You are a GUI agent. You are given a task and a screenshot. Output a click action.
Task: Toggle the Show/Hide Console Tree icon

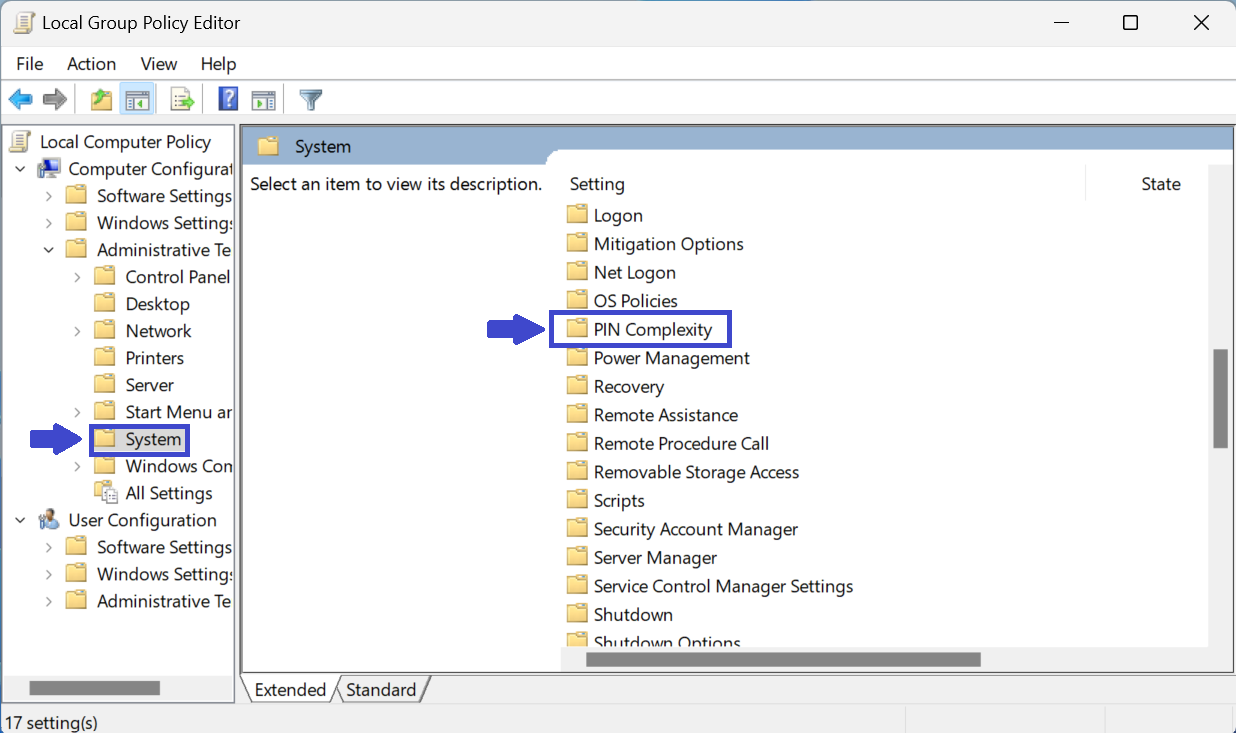(x=137, y=100)
